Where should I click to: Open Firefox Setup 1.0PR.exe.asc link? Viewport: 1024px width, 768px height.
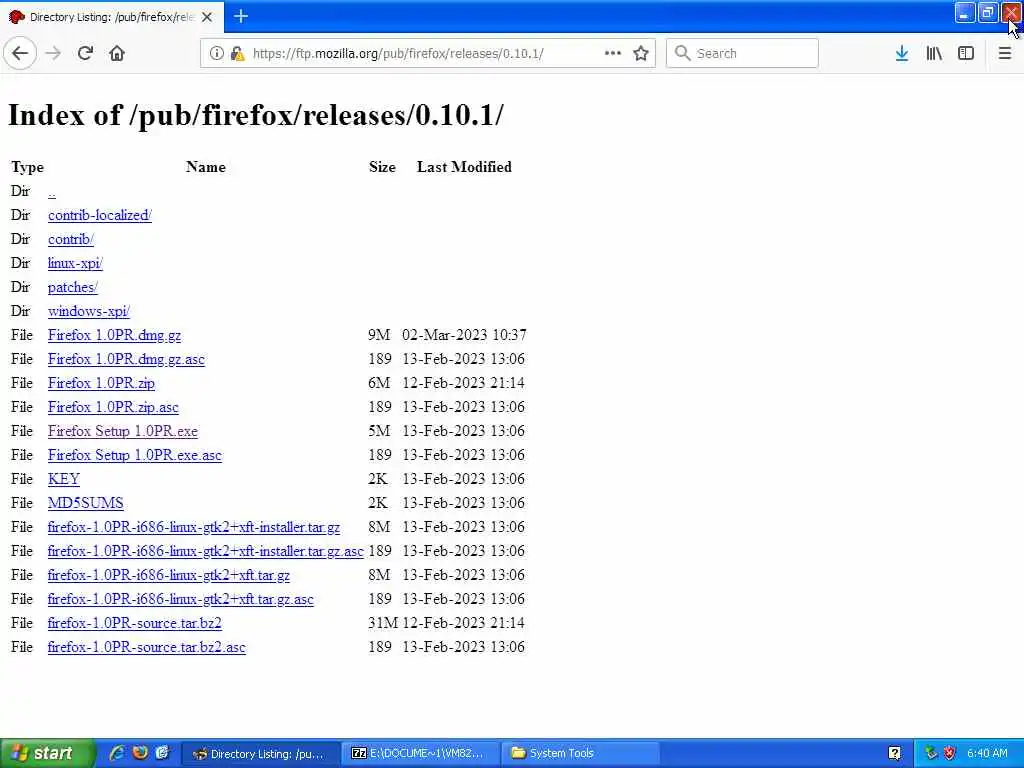(x=135, y=455)
